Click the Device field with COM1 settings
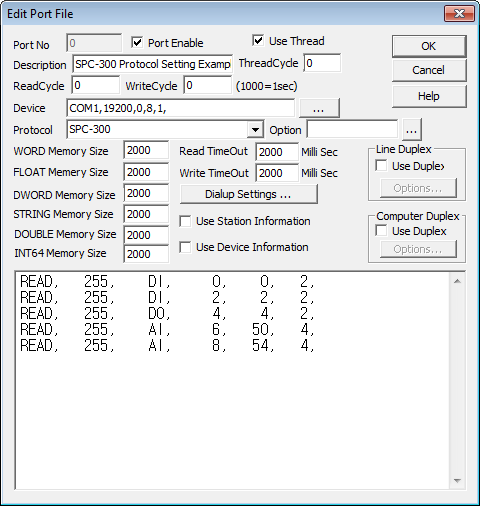 click(180, 108)
